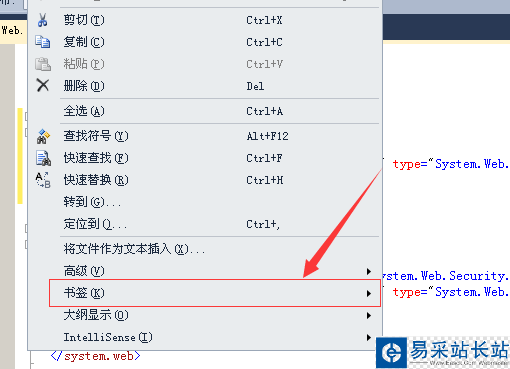Click the Ctrl+X shortcut text
Screen dimensions: 510x369
pos(264,20)
